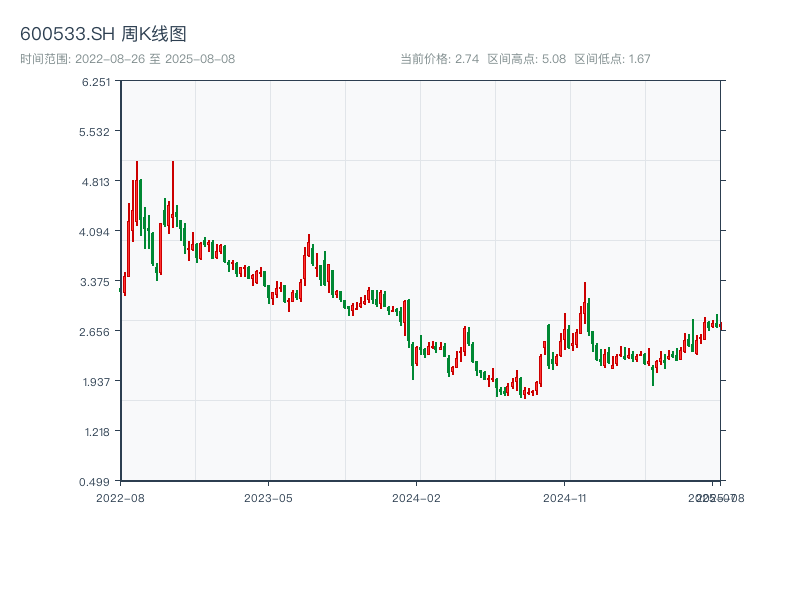
Task: Click the x-axis date label 2022-08
Action: (120, 498)
